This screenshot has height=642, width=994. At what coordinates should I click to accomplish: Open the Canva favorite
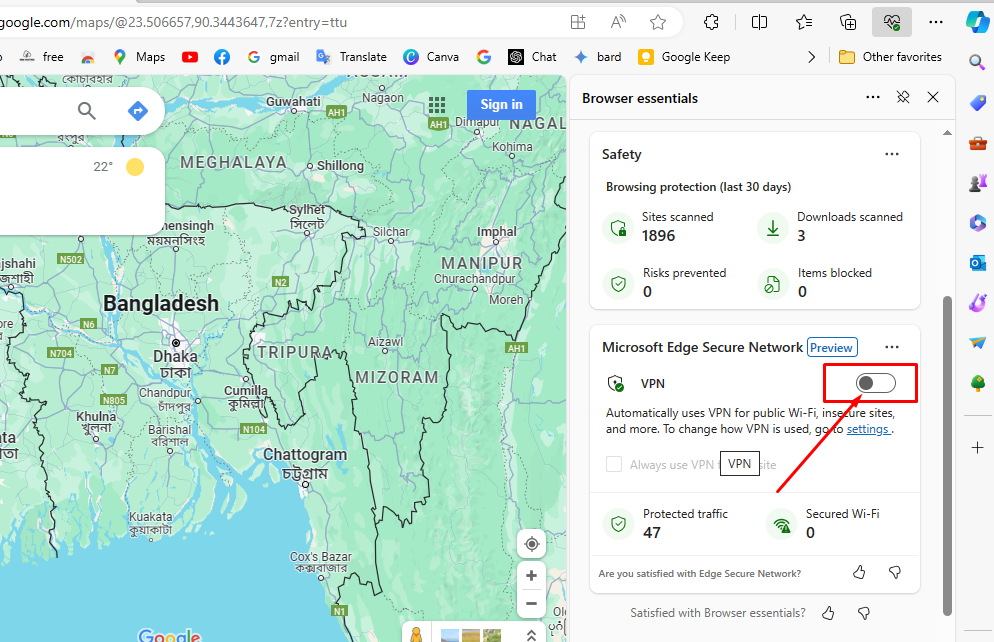pos(431,57)
